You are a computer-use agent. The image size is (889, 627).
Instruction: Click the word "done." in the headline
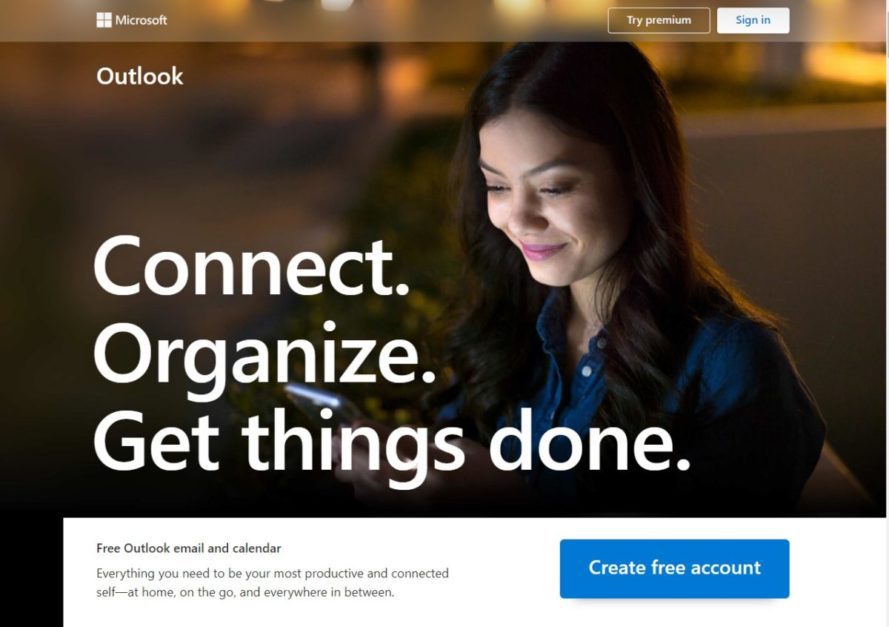(x=590, y=440)
